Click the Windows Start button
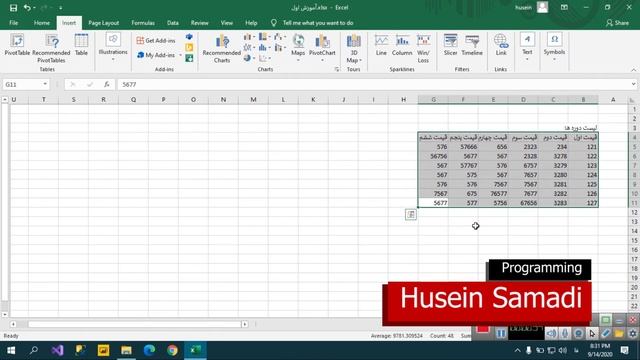Image resolution: width=640 pixels, height=360 pixels. (x=11, y=350)
